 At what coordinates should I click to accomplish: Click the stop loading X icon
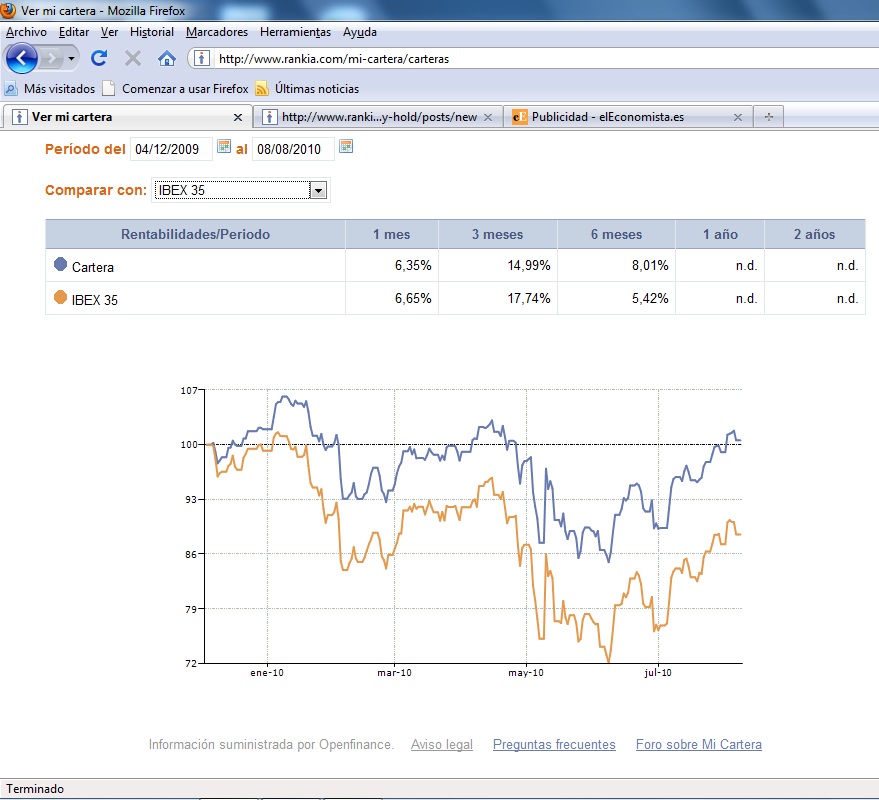(133, 58)
